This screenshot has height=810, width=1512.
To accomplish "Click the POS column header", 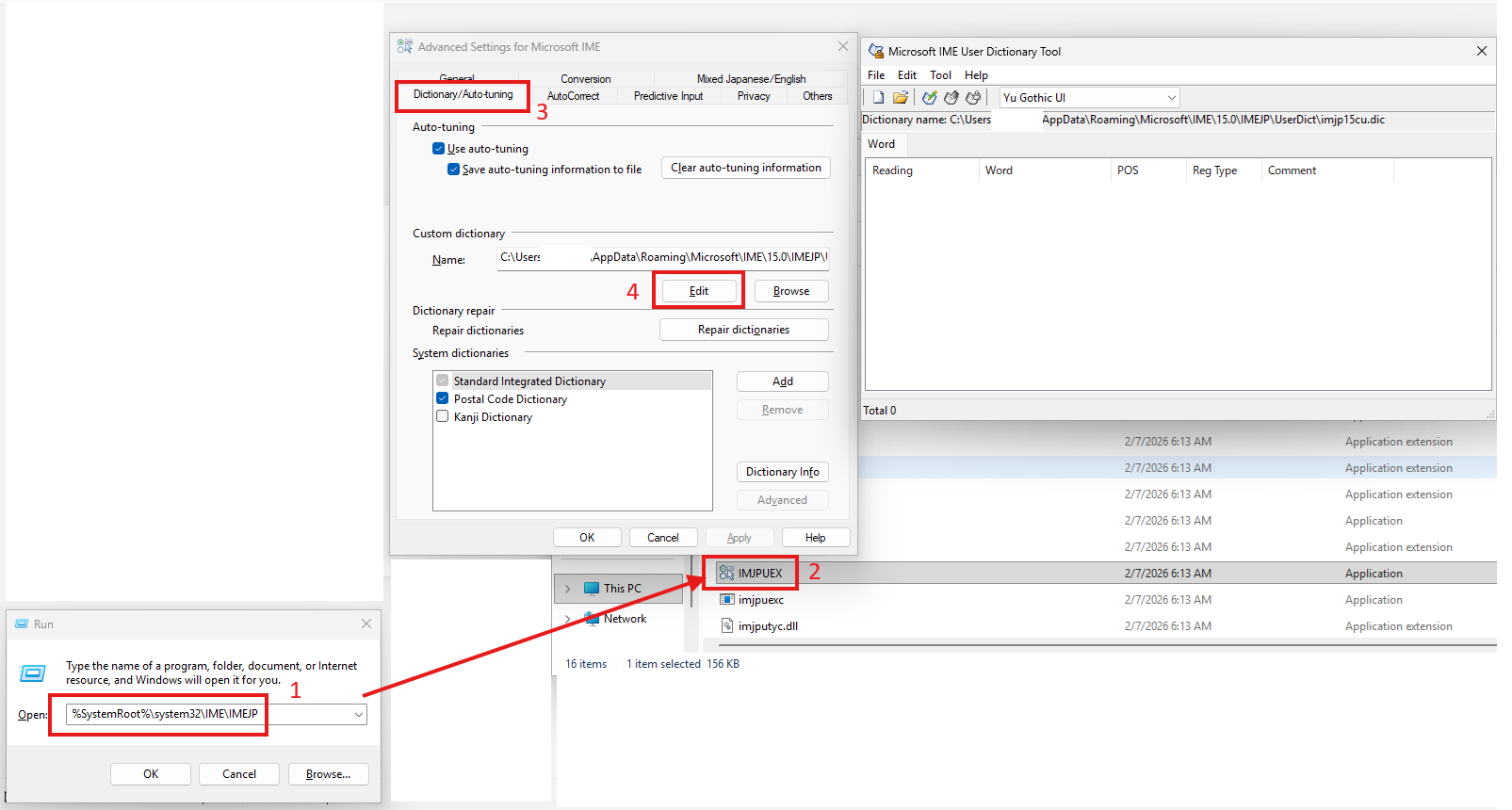I will click(1148, 170).
